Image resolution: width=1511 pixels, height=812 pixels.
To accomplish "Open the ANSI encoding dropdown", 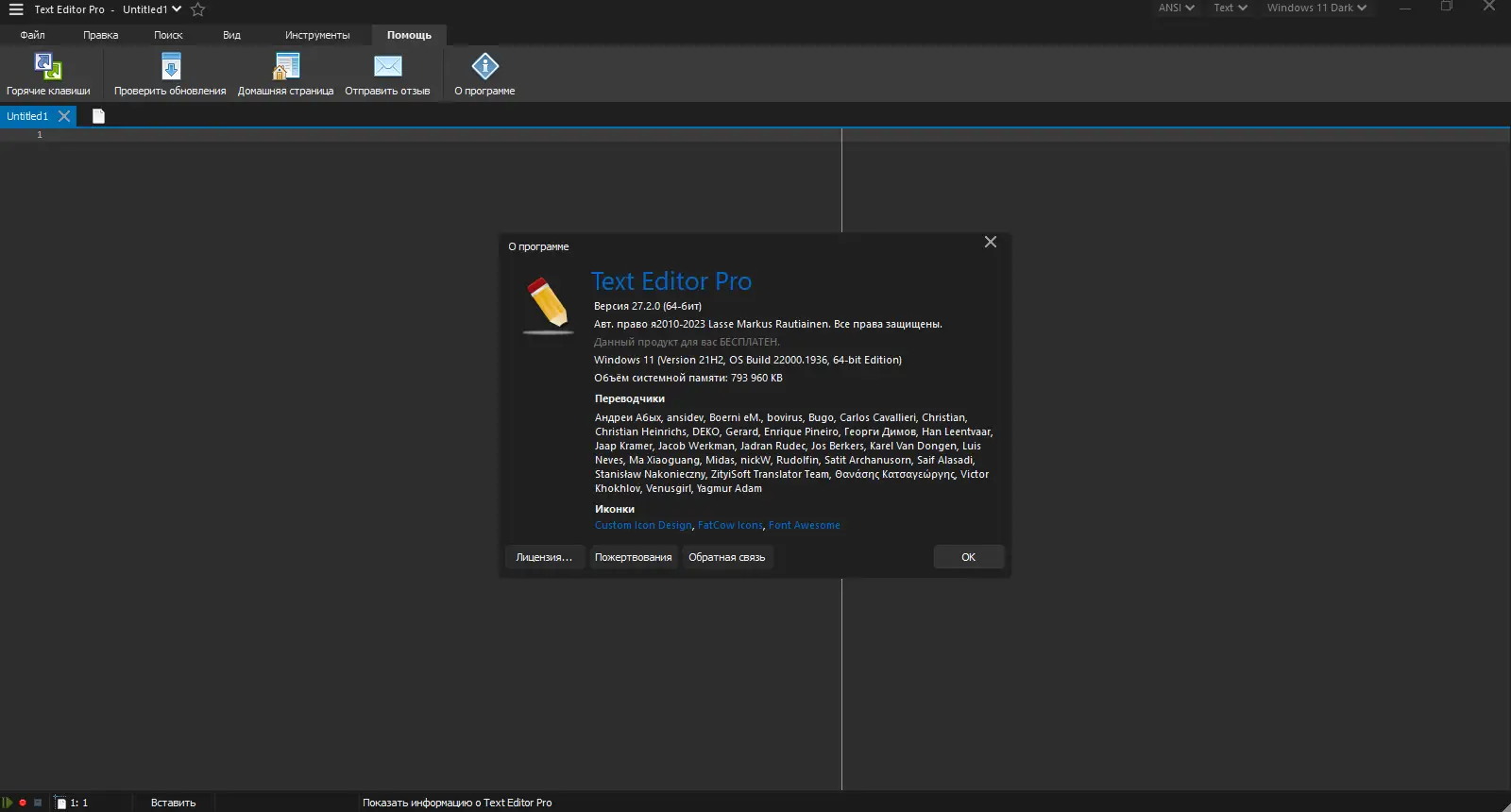I will (1177, 8).
